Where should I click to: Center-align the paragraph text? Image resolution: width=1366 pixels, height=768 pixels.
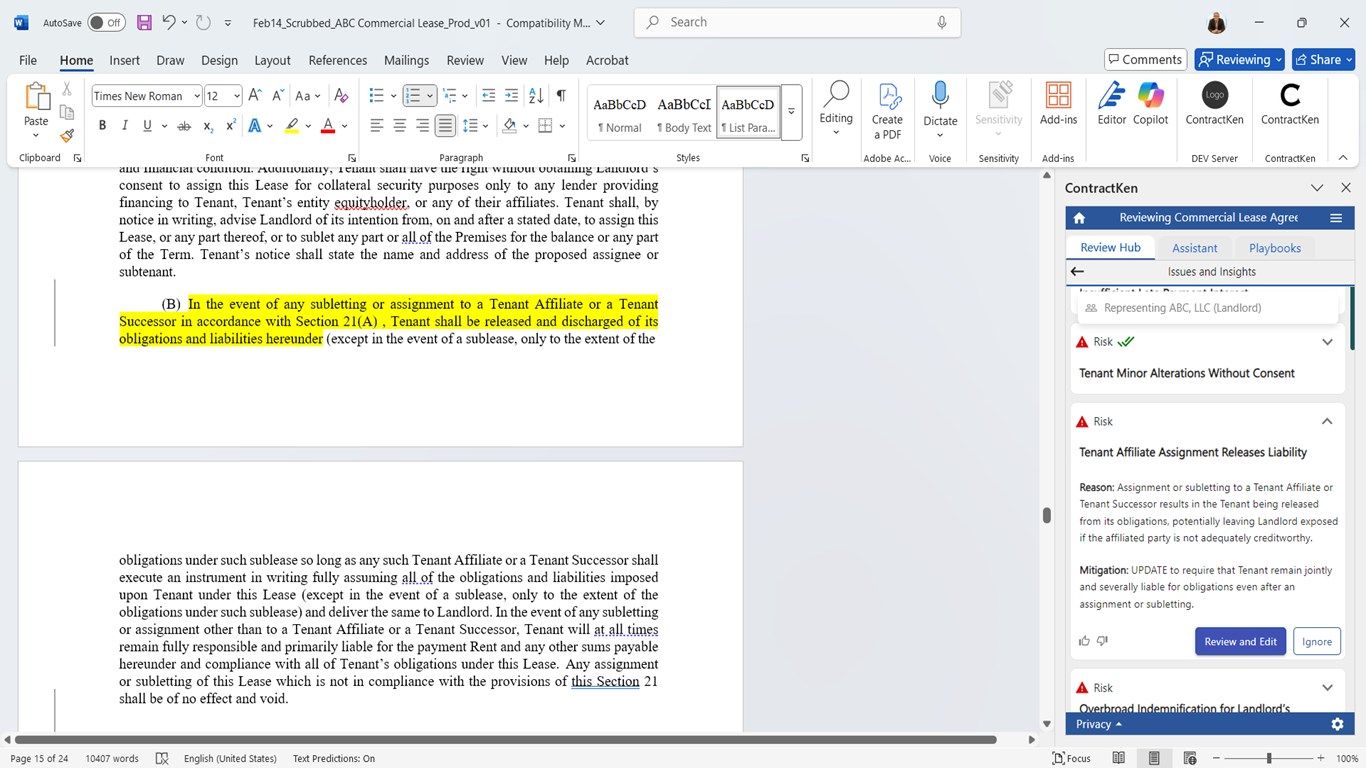pyautogui.click(x=399, y=126)
